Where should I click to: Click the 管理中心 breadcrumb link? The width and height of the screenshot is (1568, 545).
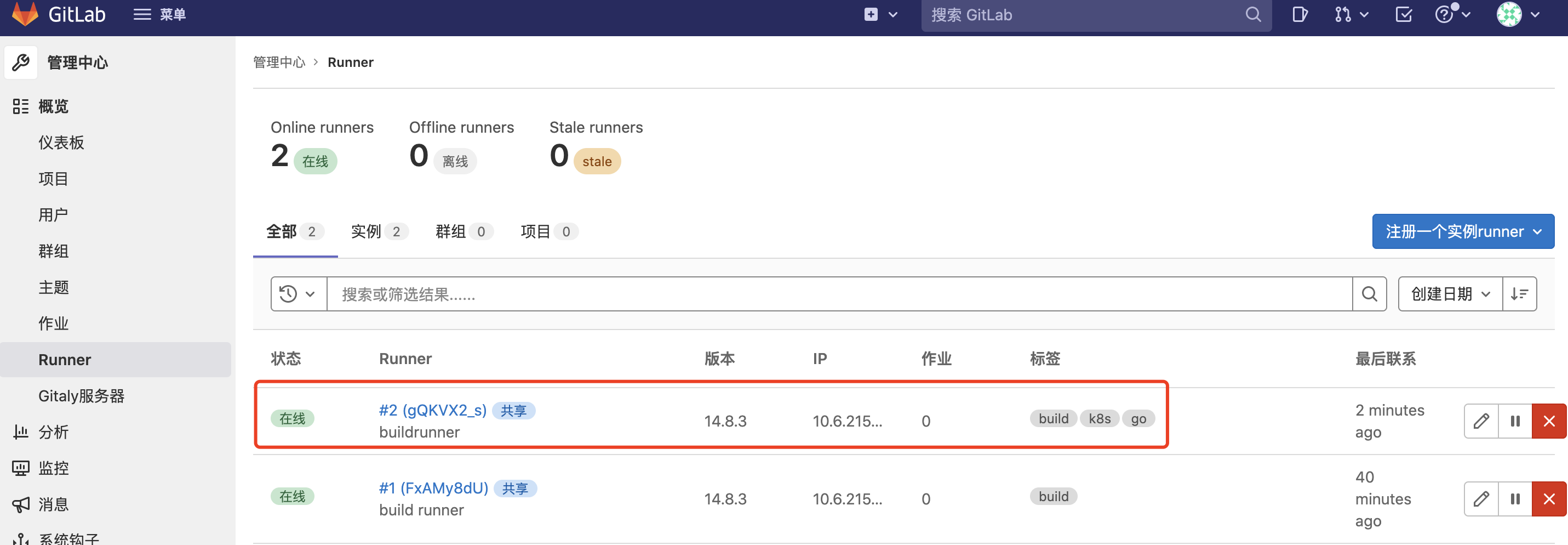[x=279, y=62]
